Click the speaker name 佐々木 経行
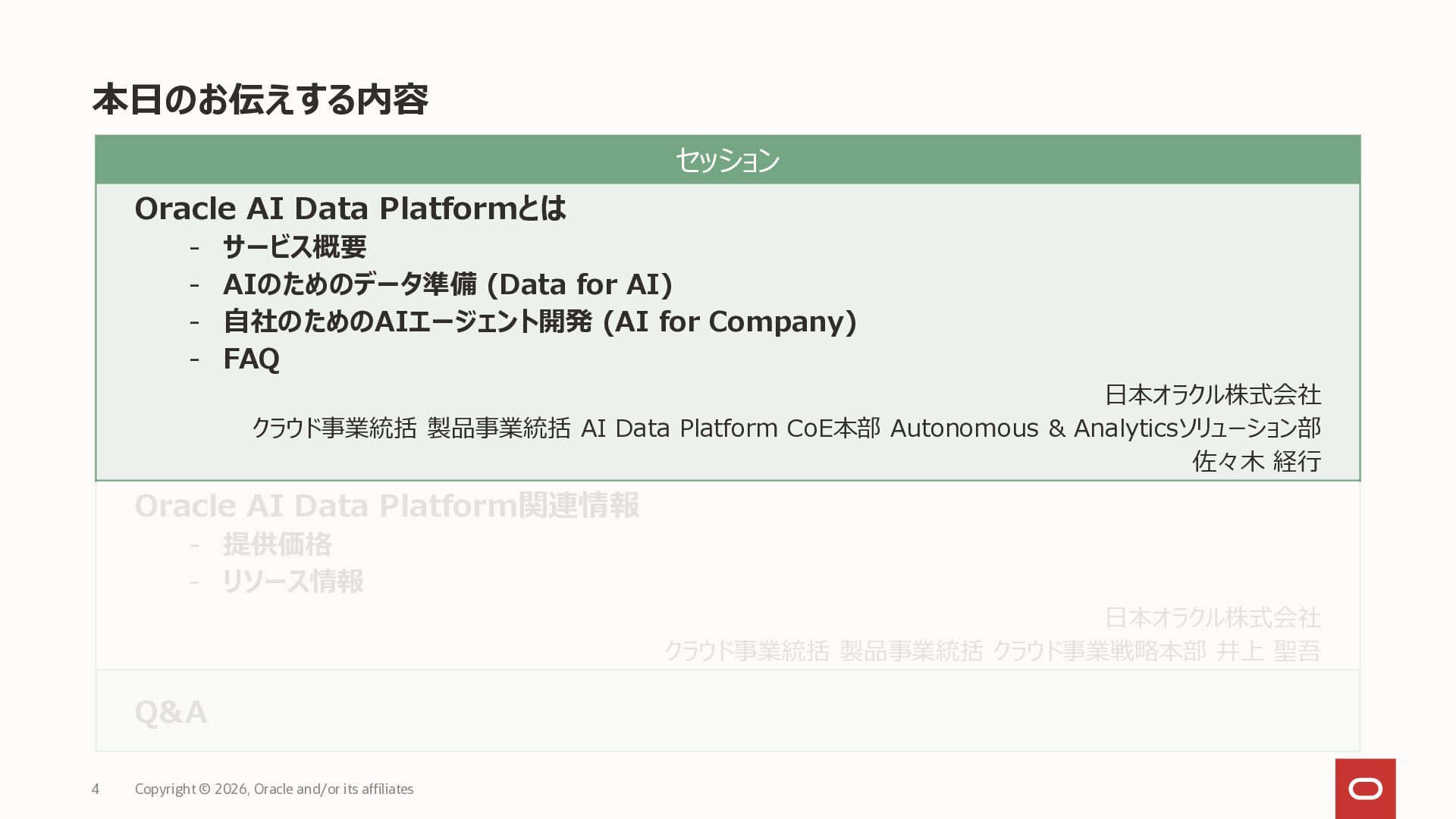The image size is (1456, 819). [1256, 461]
